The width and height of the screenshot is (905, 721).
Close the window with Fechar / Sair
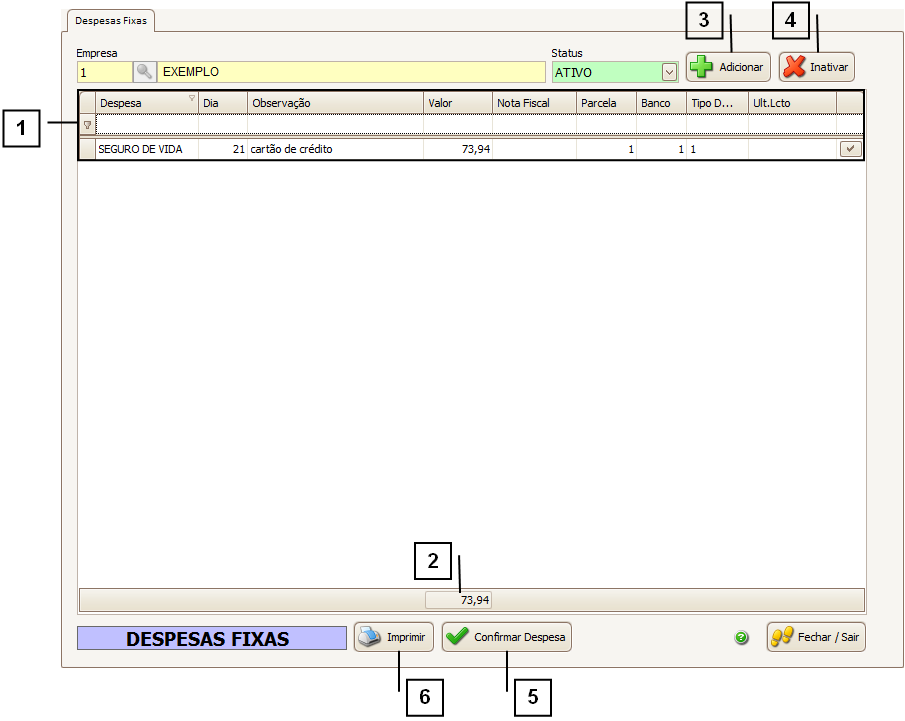tap(816, 637)
